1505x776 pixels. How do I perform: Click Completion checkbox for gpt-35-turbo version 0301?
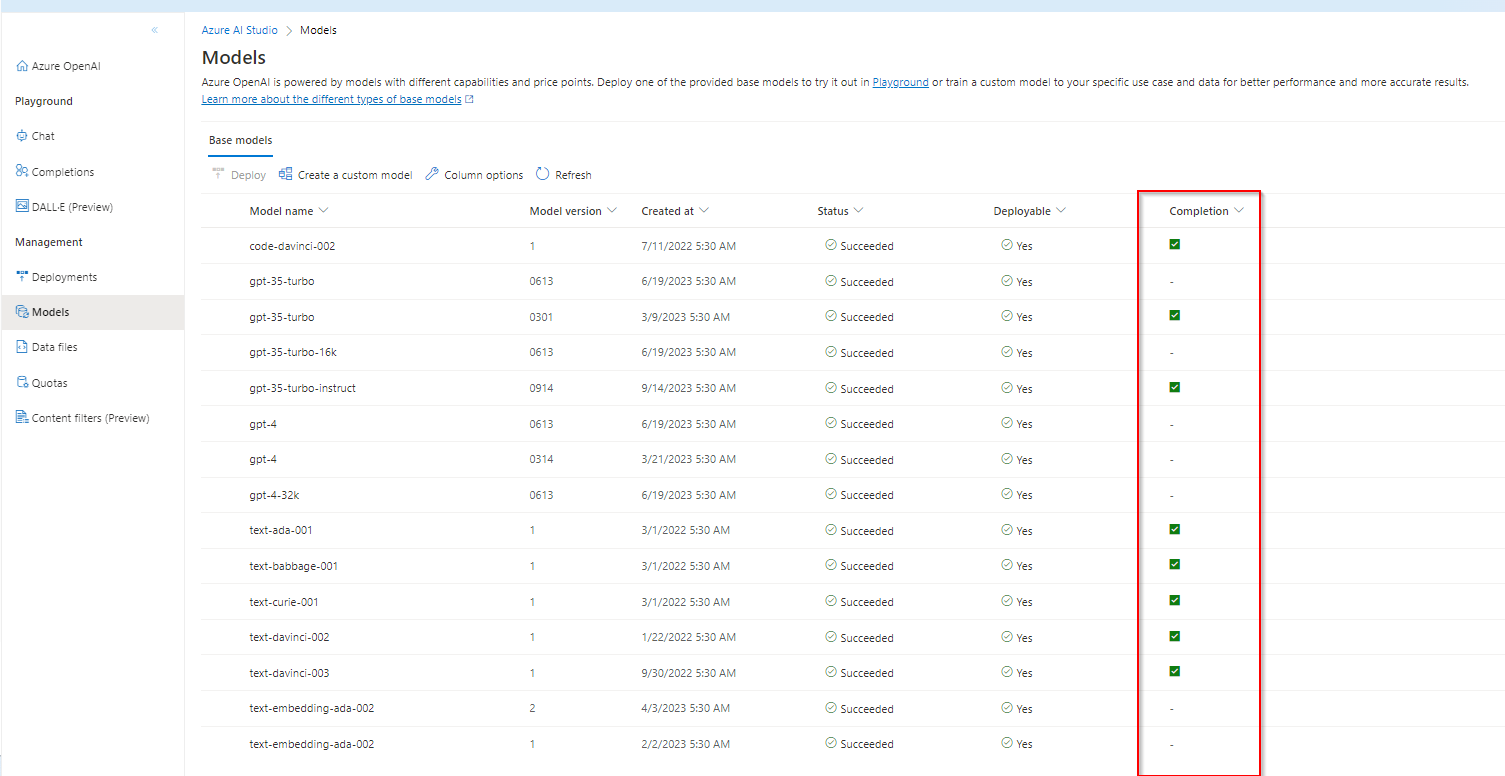coord(1175,315)
